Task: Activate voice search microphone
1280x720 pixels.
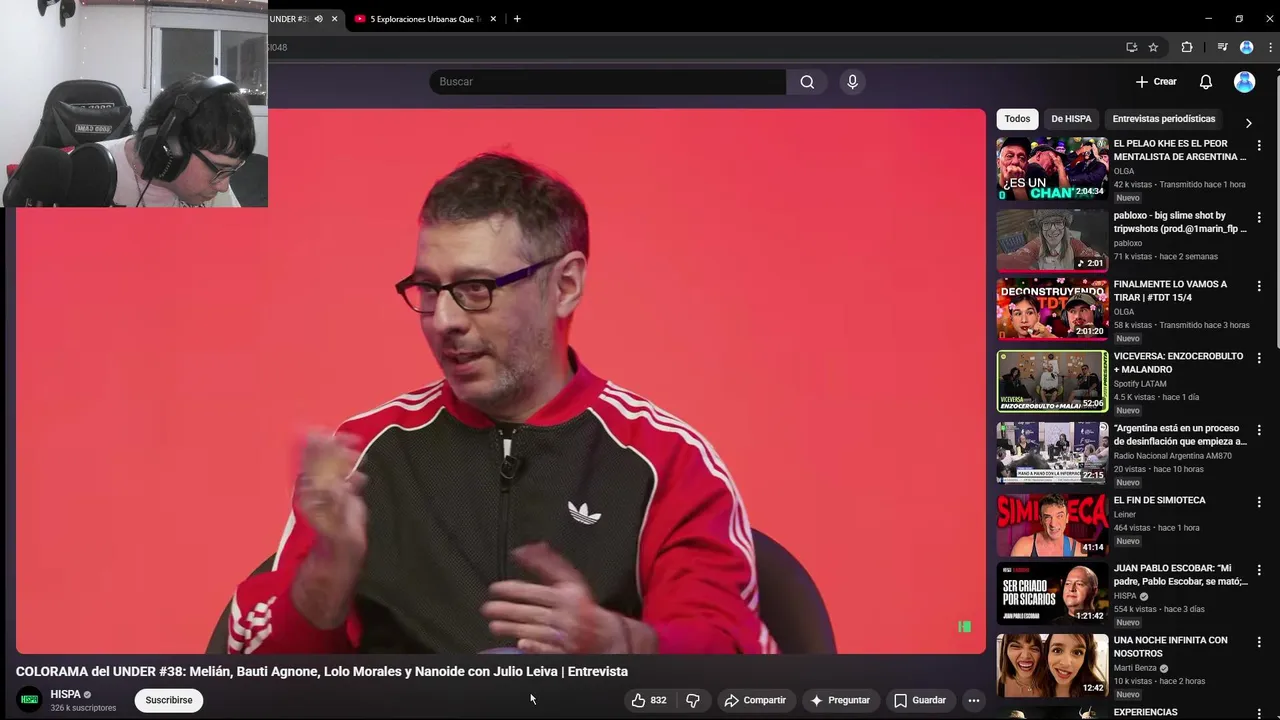Action: pyautogui.click(x=852, y=82)
